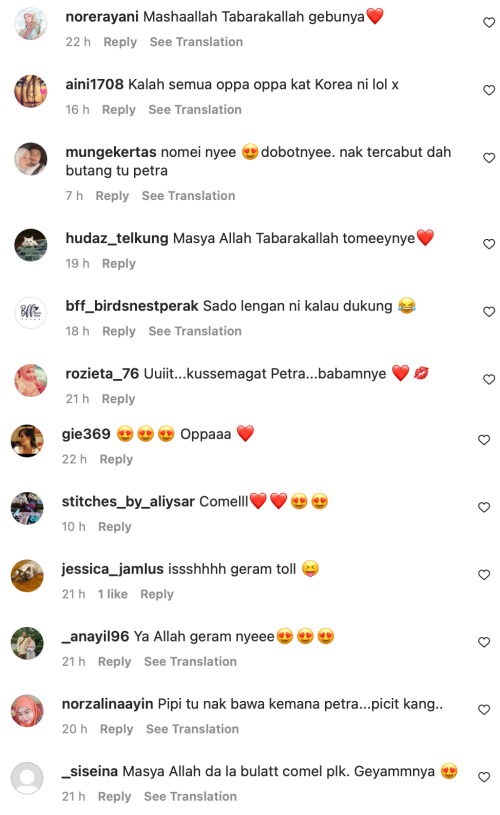Image resolution: width=500 pixels, height=815 pixels.
Task: Like aini1708's comment with the heart icon
Action: [x=489, y=90]
